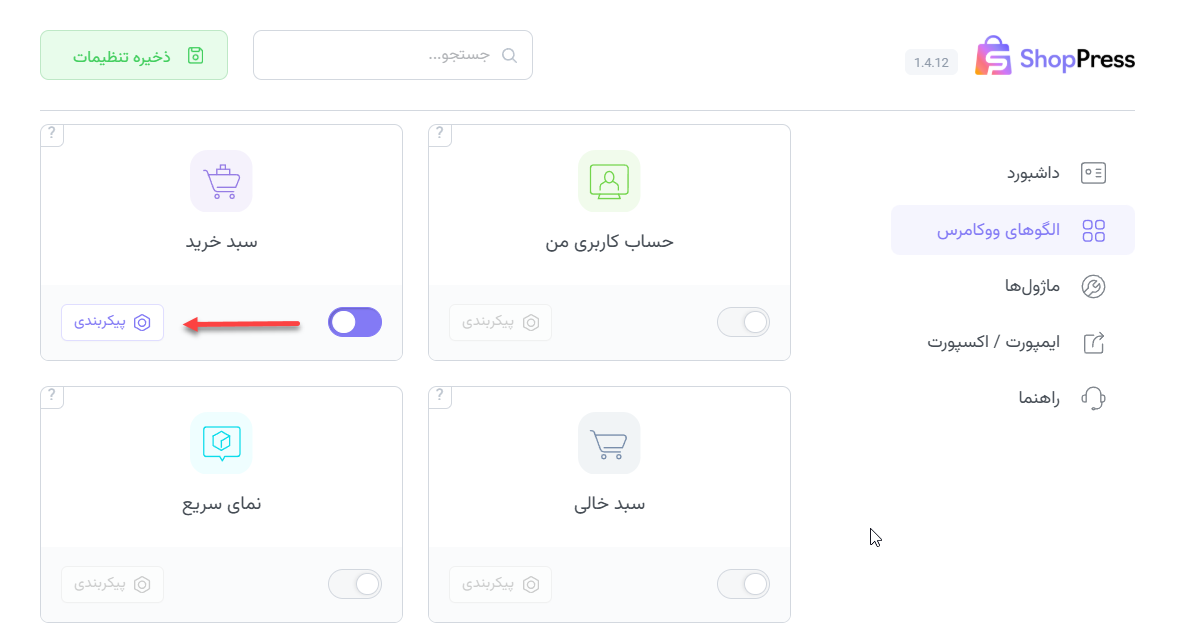Enable the نمای سریع template switch

click(355, 584)
